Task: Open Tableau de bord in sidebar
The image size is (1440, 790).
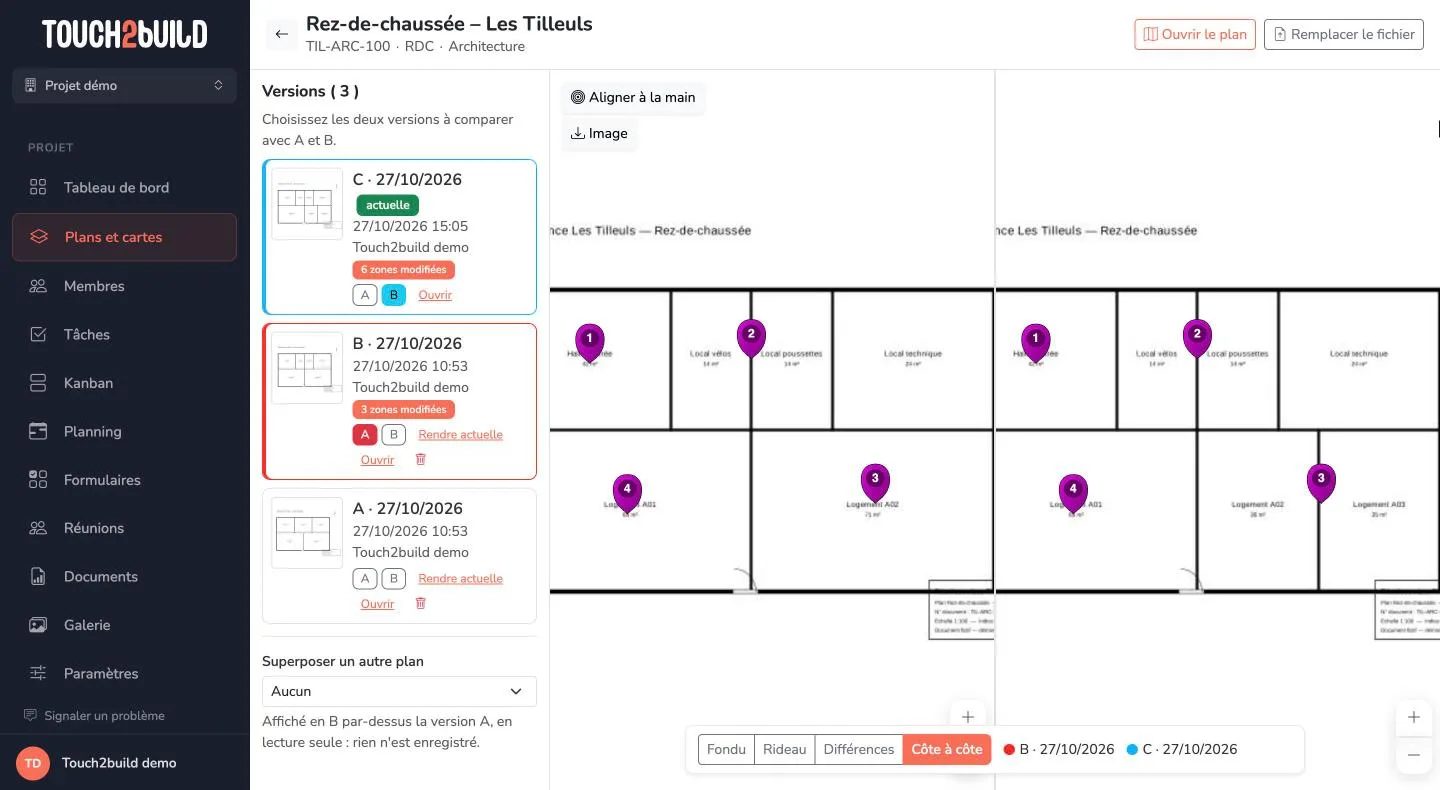Action: pyautogui.click(x=124, y=187)
